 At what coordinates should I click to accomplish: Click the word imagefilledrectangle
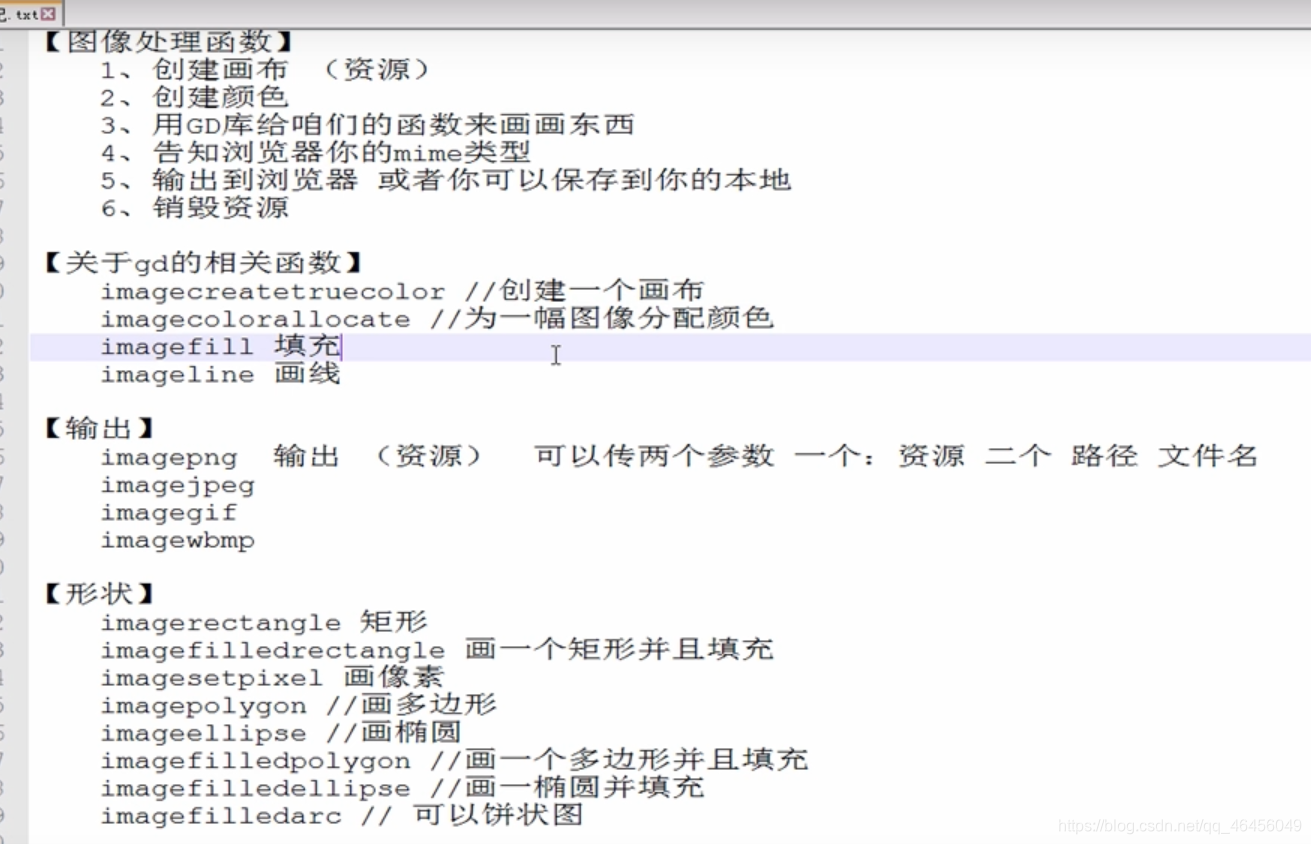tap(272, 651)
